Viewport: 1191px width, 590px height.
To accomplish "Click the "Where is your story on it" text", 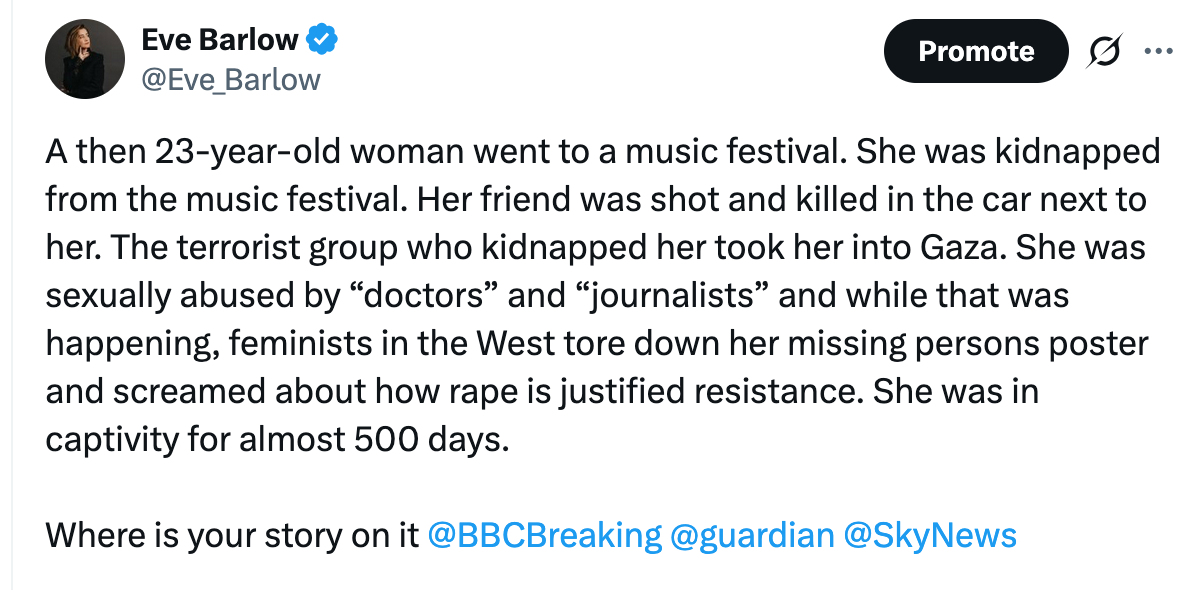I will coord(231,535).
